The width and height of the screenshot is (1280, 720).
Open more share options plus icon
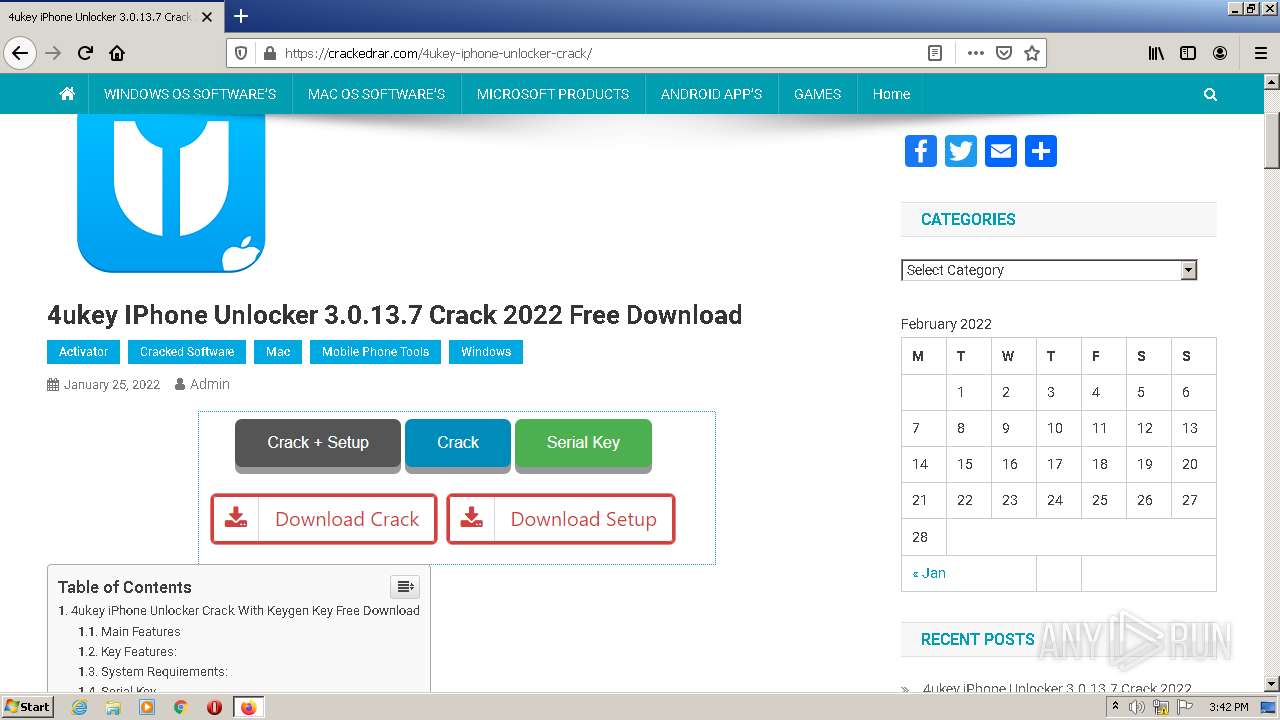tap(1041, 151)
